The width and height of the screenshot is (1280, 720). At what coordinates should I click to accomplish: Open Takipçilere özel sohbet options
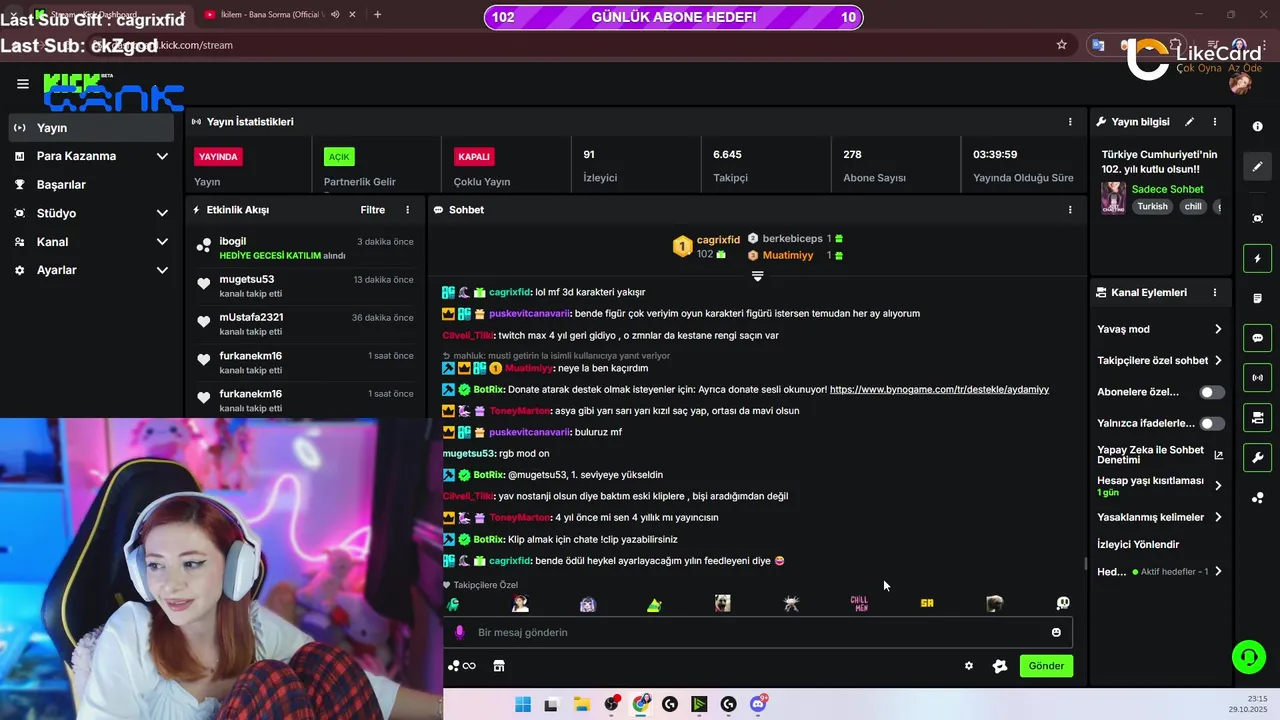[x=1217, y=361]
